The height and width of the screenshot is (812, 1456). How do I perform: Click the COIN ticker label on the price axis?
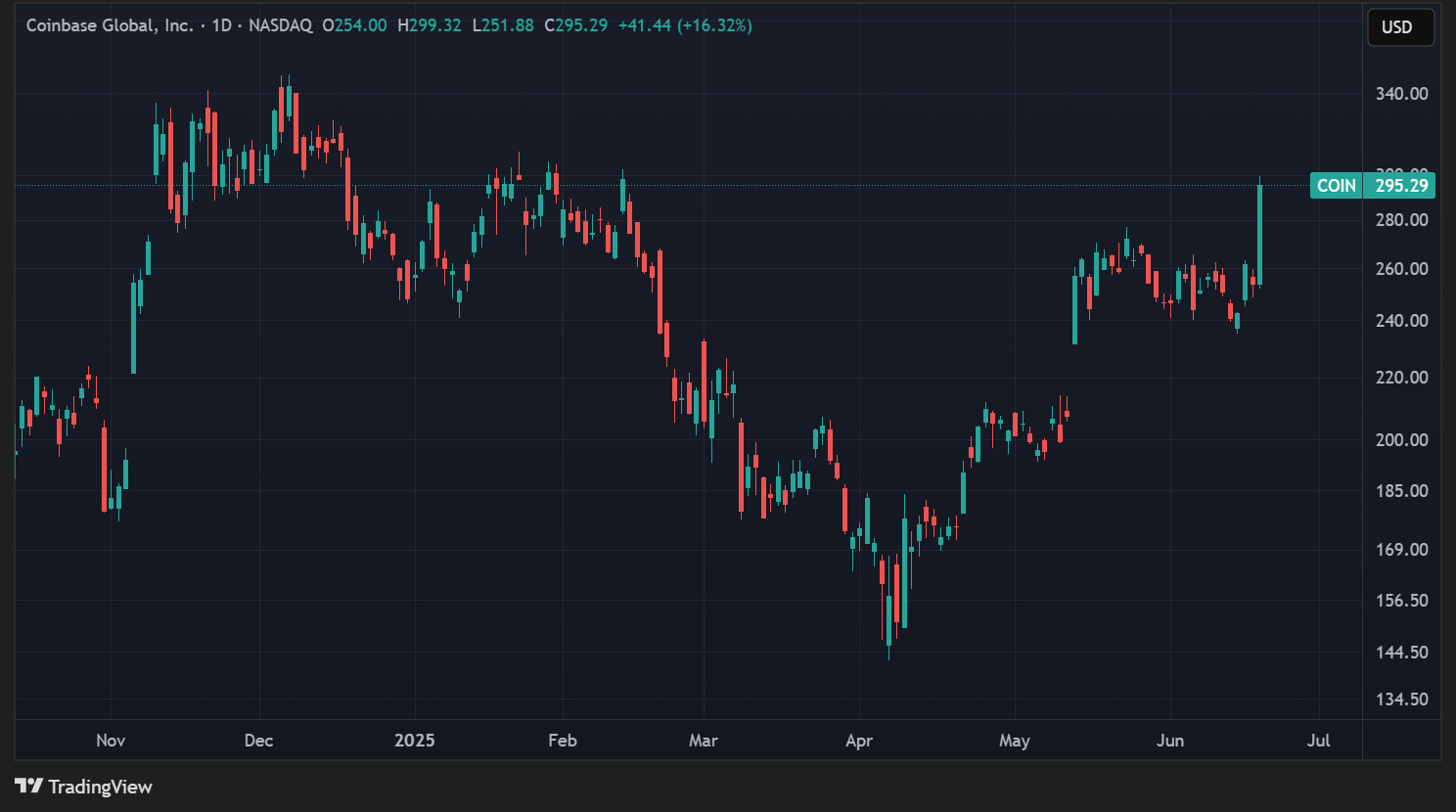tap(1336, 185)
